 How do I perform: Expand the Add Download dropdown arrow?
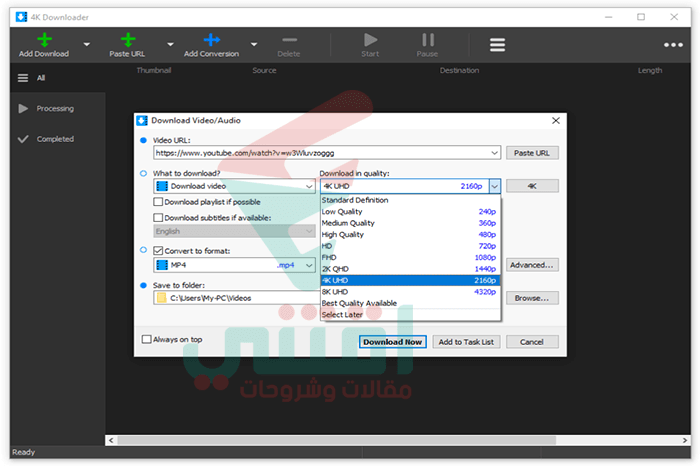pyautogui.click(x=87, y=44)
